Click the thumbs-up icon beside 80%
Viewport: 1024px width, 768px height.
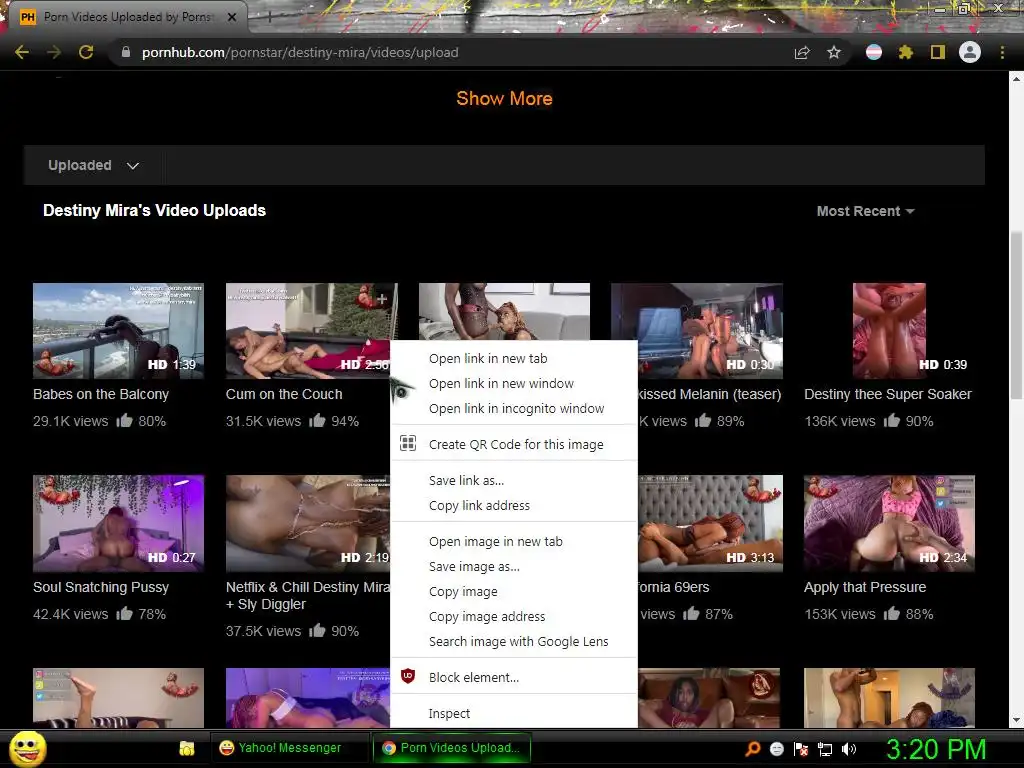pos(124,421)
